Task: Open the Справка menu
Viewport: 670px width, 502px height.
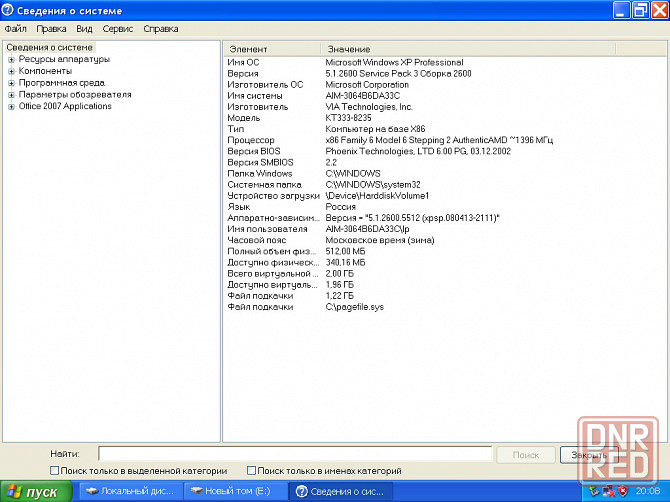Action: click(161, 29)
